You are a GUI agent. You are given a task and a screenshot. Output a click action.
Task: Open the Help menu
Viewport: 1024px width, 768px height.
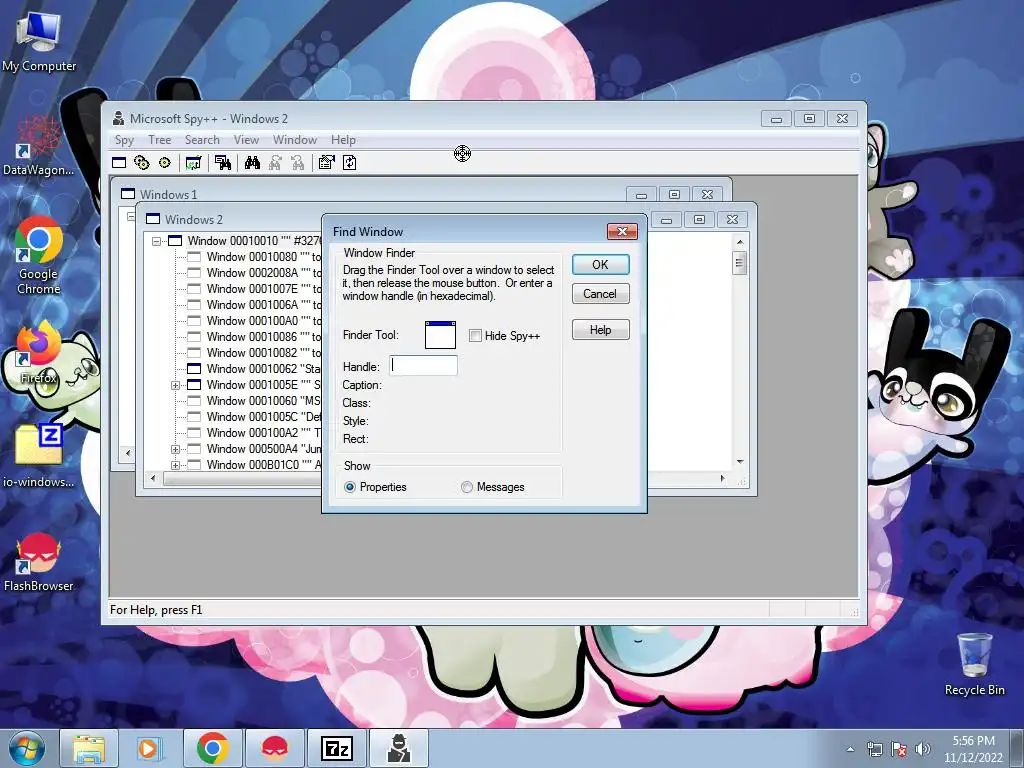(343, 140)
